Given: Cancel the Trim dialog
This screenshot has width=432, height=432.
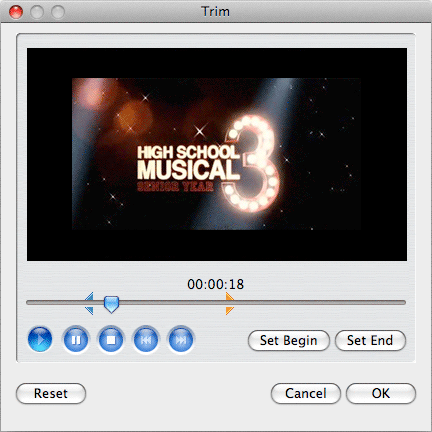Looking at the screenshot, I should [x=306, y=393].
